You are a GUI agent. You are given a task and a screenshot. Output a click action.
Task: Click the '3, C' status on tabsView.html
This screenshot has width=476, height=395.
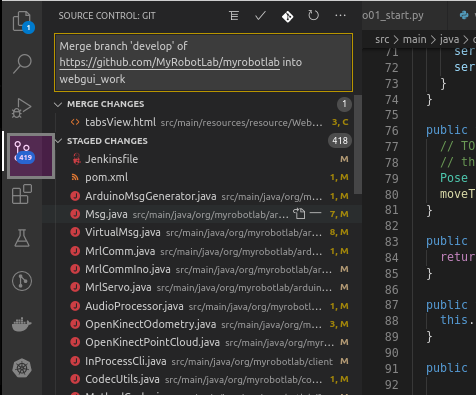[x=340, y=122]
